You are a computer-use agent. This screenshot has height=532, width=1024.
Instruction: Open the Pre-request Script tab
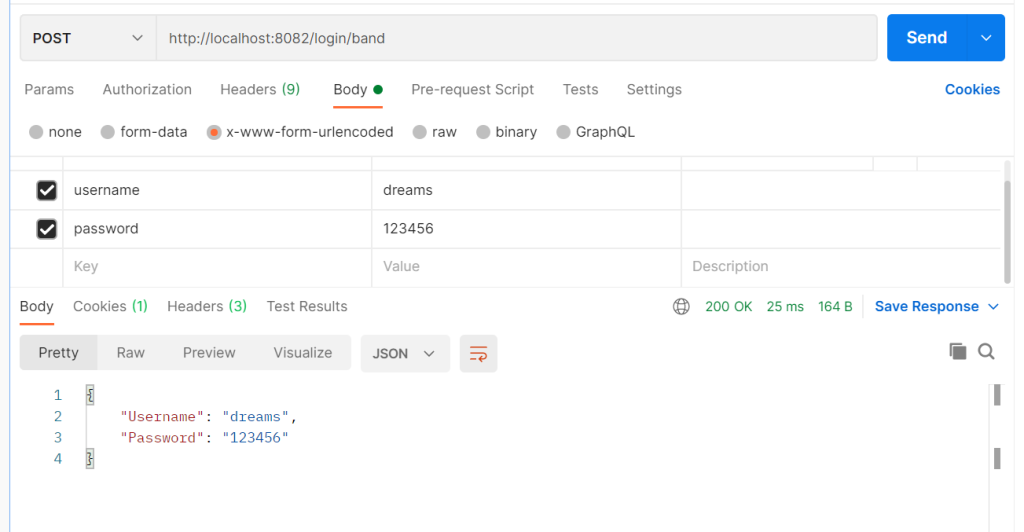[x=472, y=90]
